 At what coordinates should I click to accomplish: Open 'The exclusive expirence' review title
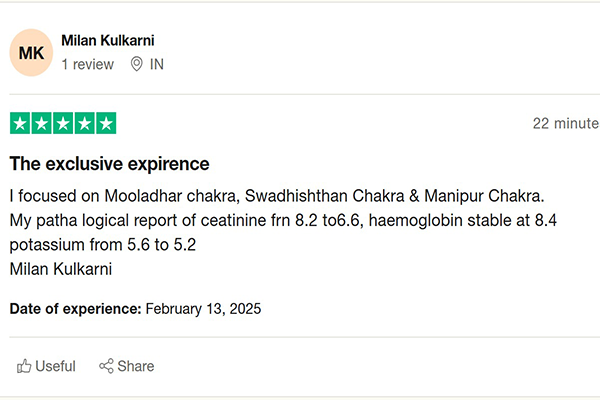110,164
